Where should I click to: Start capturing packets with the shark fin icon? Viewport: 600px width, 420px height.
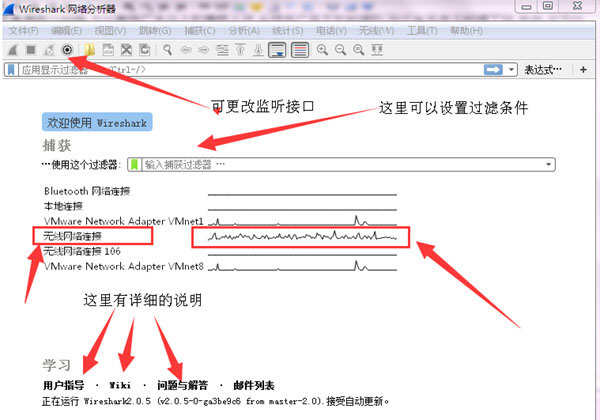coord(13,50)
